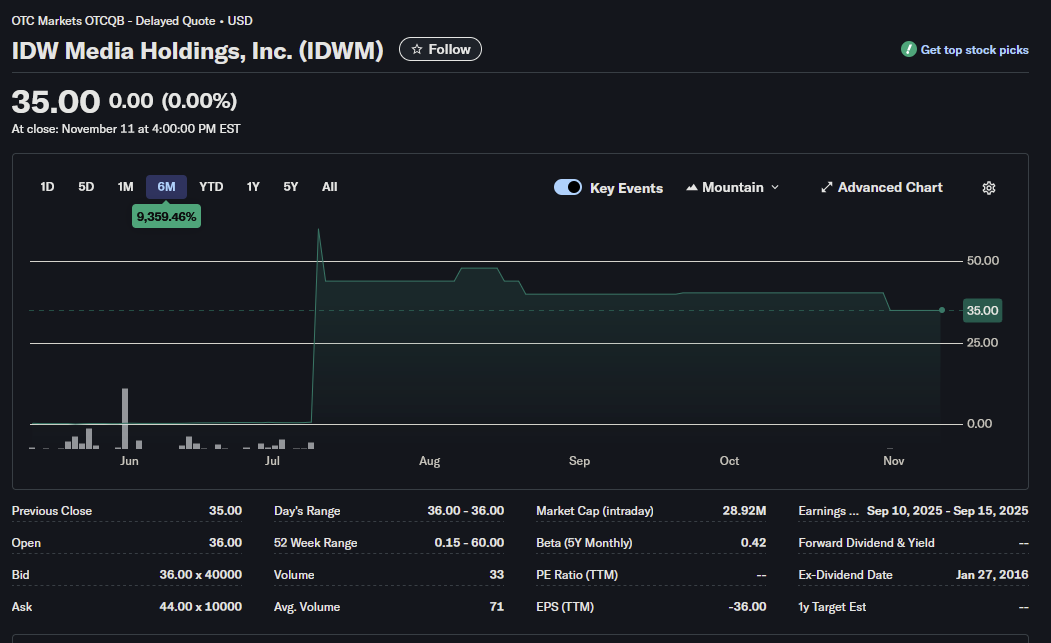The width and height of the screenshot is (1051, 643).
Task: Click the 50.00 axis label
Action: tap(983, 261)
